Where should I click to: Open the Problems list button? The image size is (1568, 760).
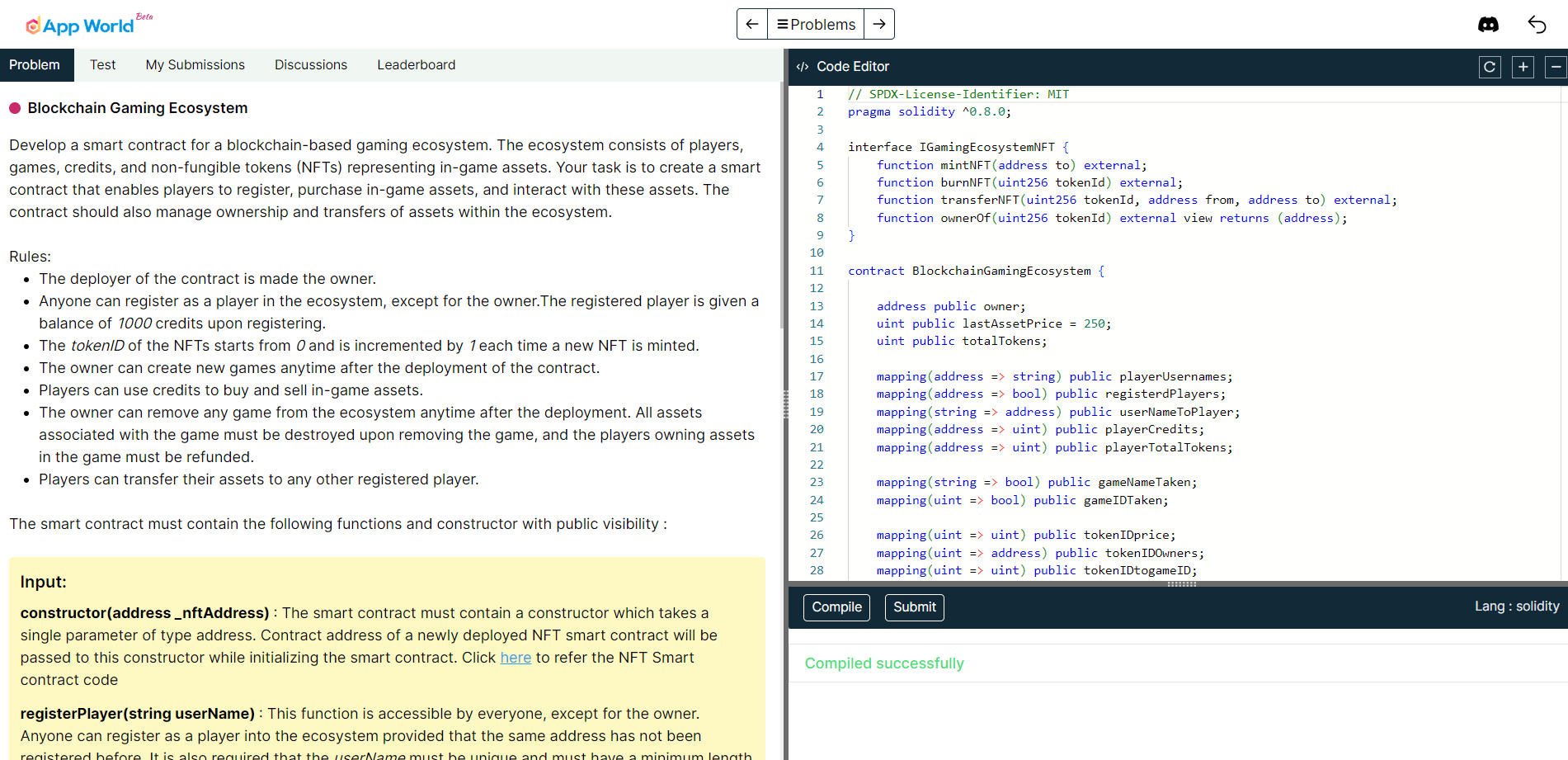tap(816, 24)
